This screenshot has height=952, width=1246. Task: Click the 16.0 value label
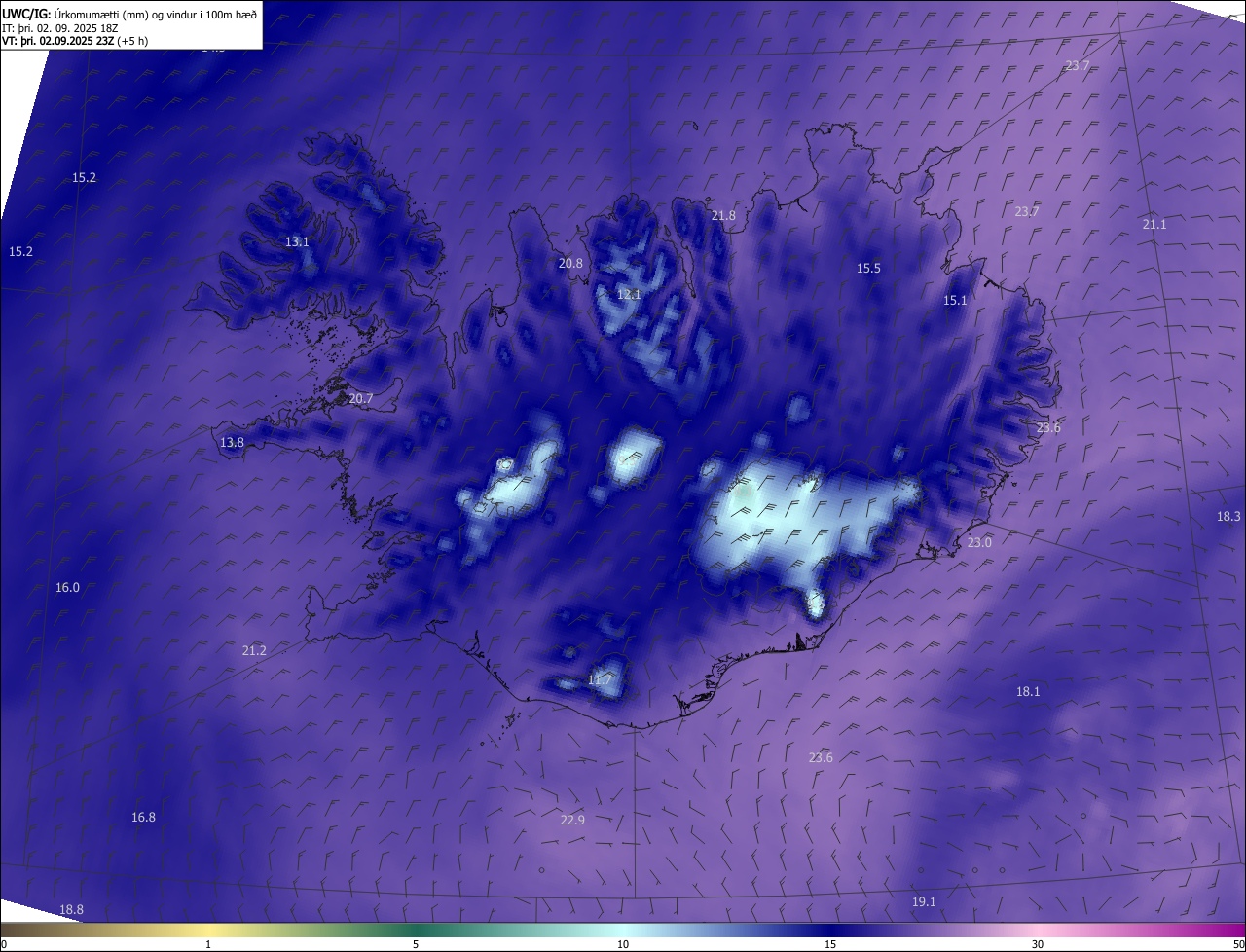[67, 587]
